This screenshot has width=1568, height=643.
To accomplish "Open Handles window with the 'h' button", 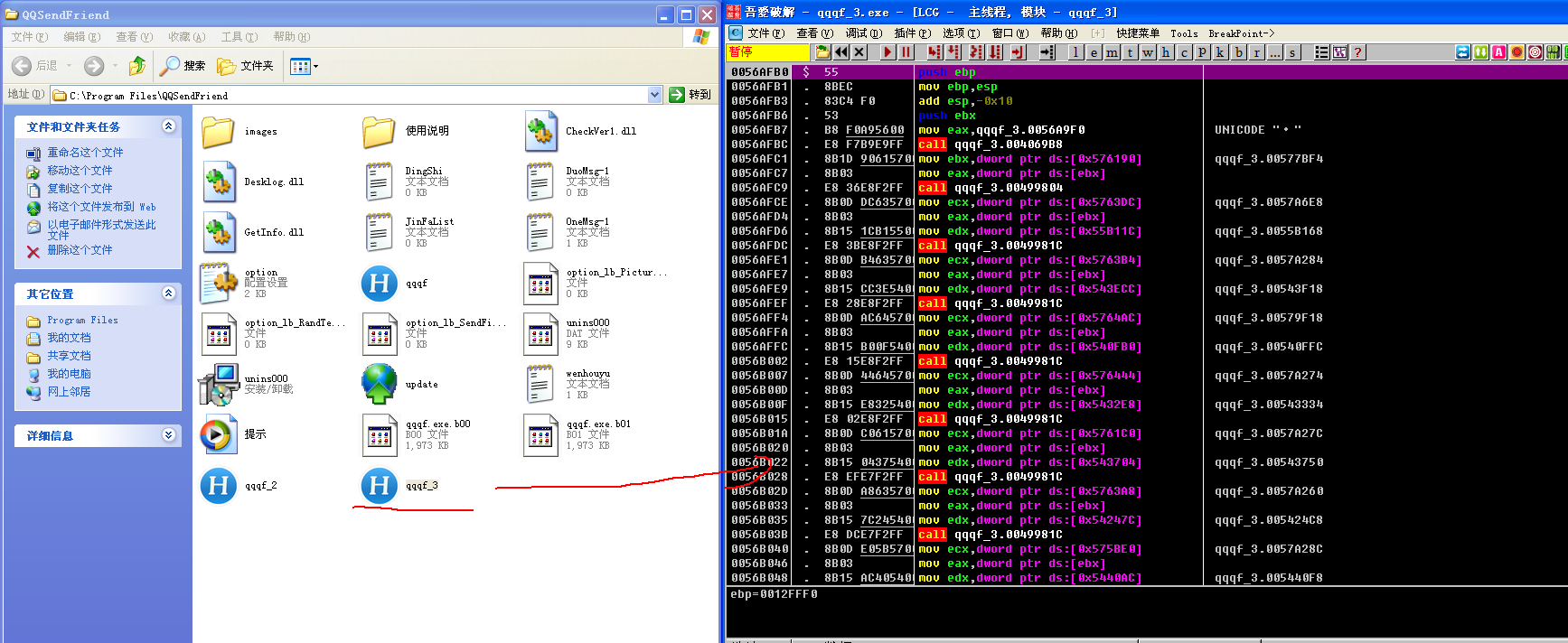I will [1166, 52].
